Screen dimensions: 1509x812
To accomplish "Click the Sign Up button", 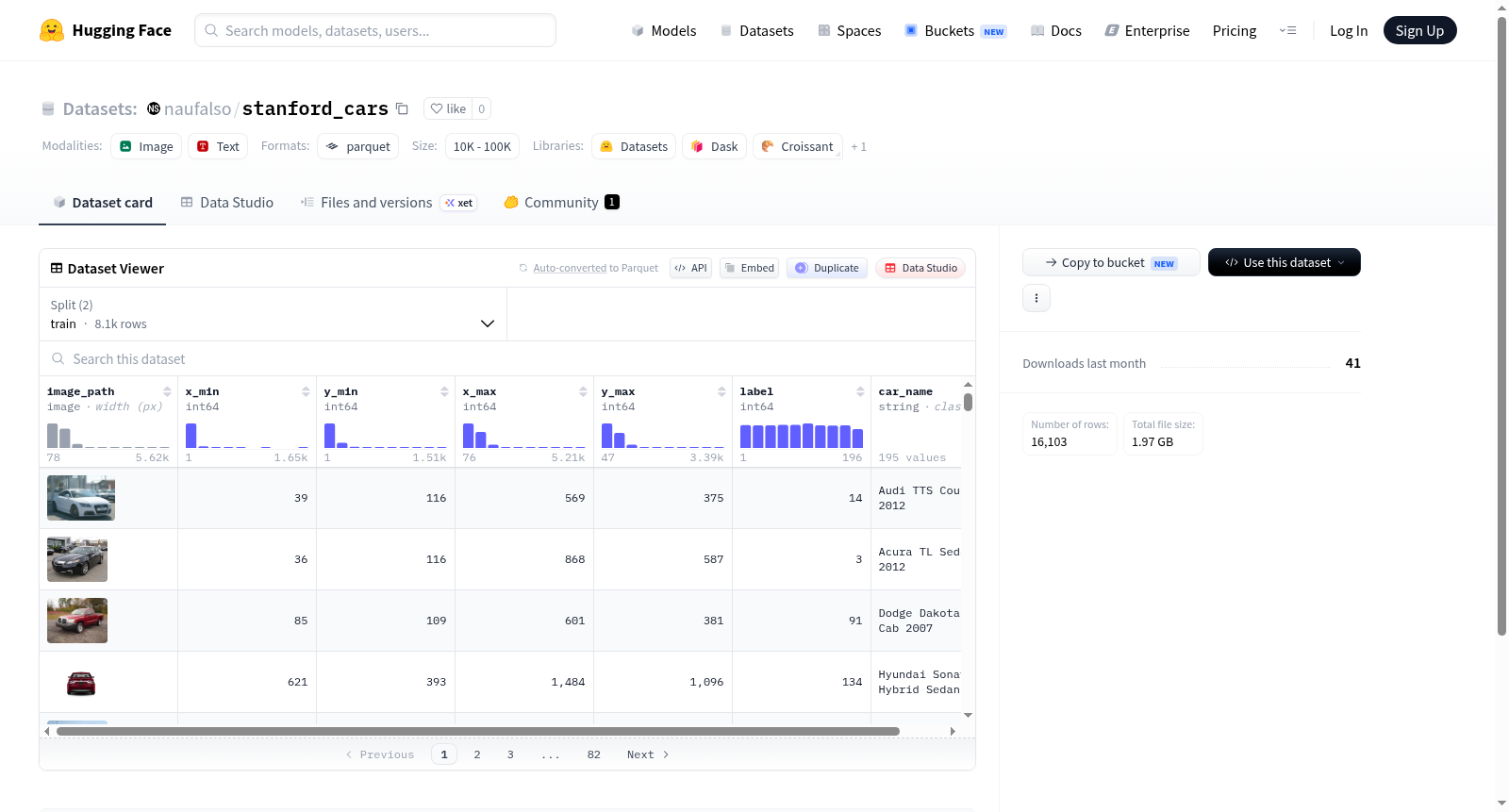I will [x=1419, y=30].
